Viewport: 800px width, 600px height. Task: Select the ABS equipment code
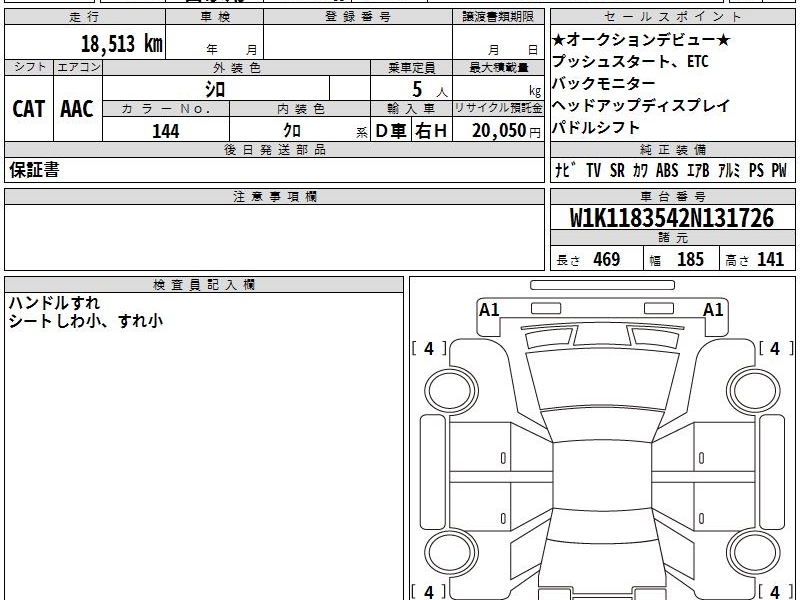pos(667,170)
